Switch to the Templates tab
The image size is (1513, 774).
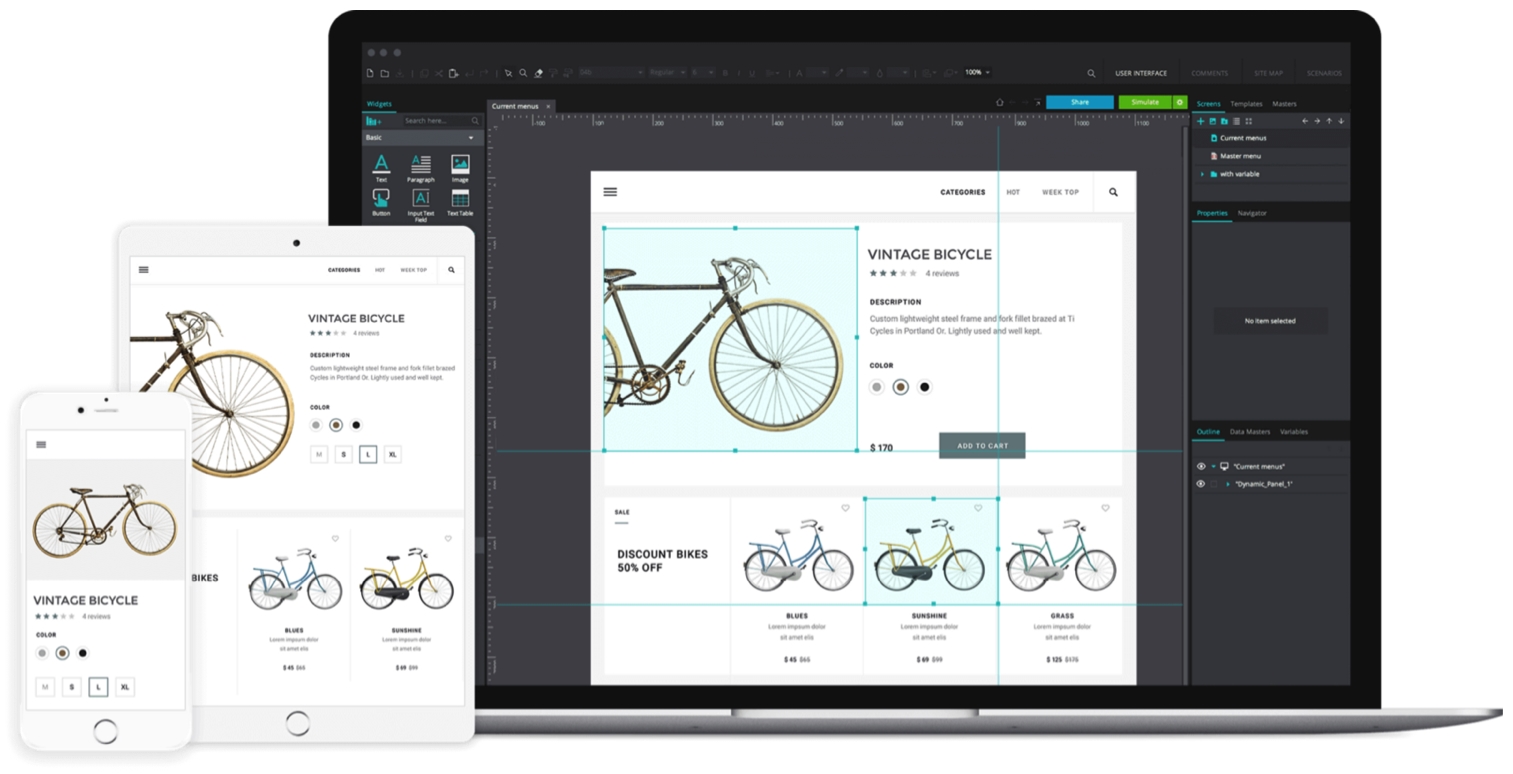(1246, 104)
